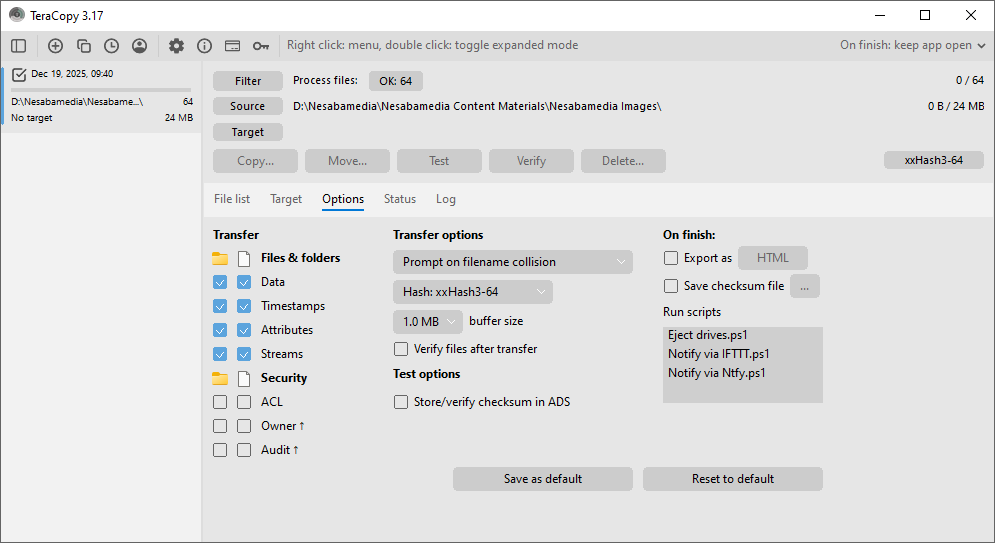
Task: Open the Log tab
Action: tap(446, 199)
